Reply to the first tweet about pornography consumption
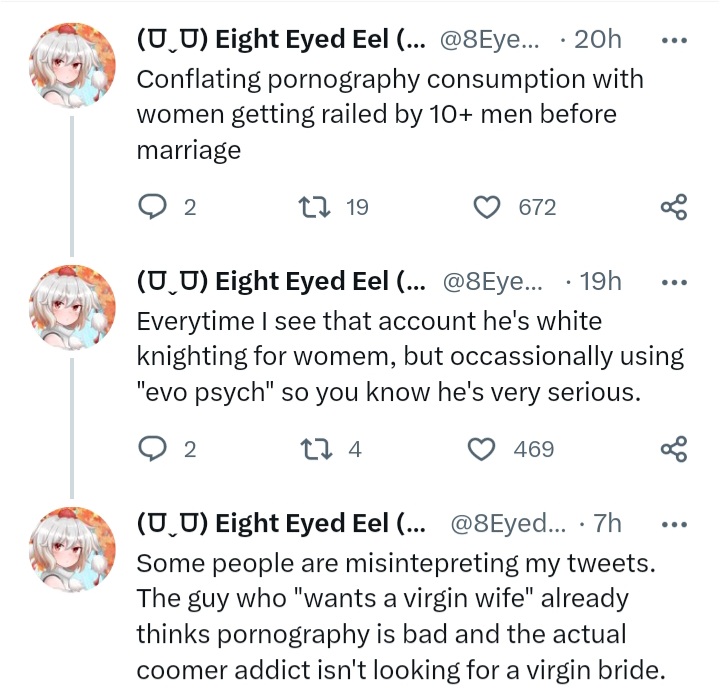This screenshot has width=720, height=699. 152,207
